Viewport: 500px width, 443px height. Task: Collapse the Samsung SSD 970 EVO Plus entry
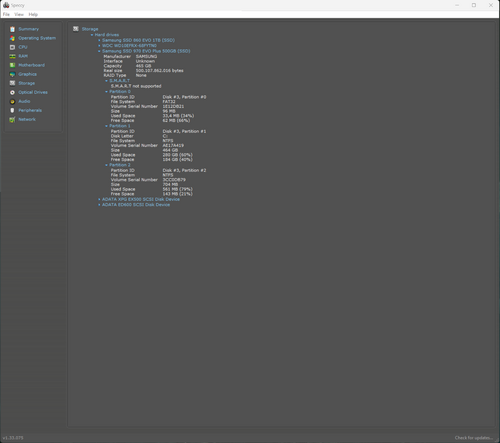pos(146,51)
